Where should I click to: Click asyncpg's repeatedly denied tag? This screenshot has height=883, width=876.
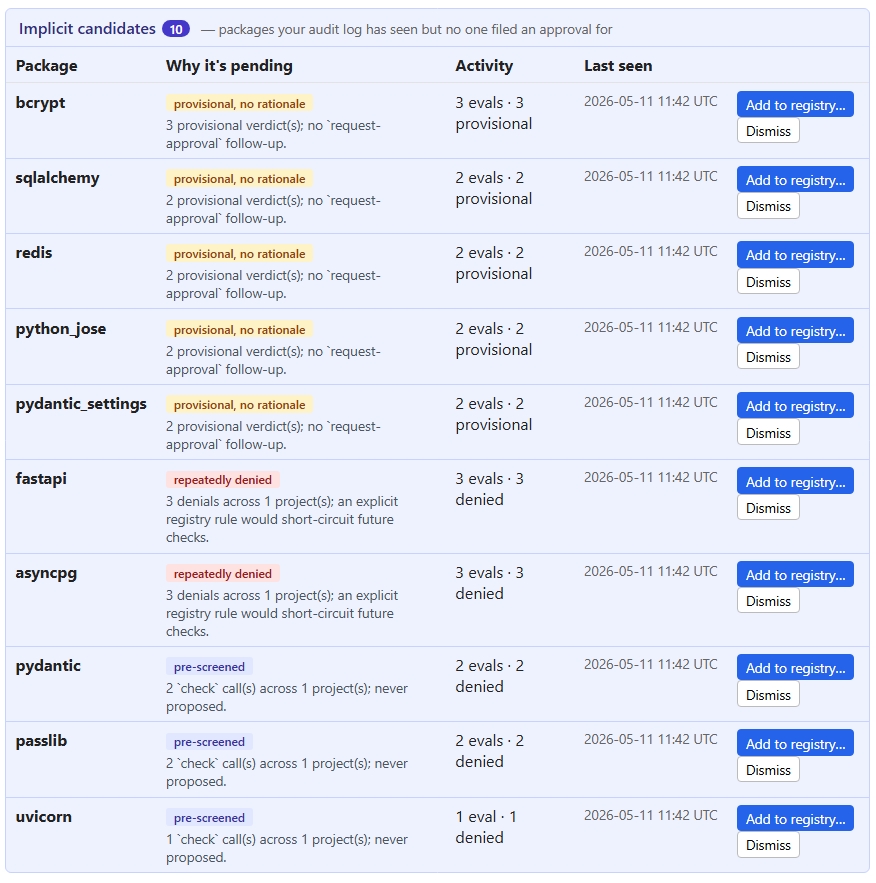click(x=222, y=574)
